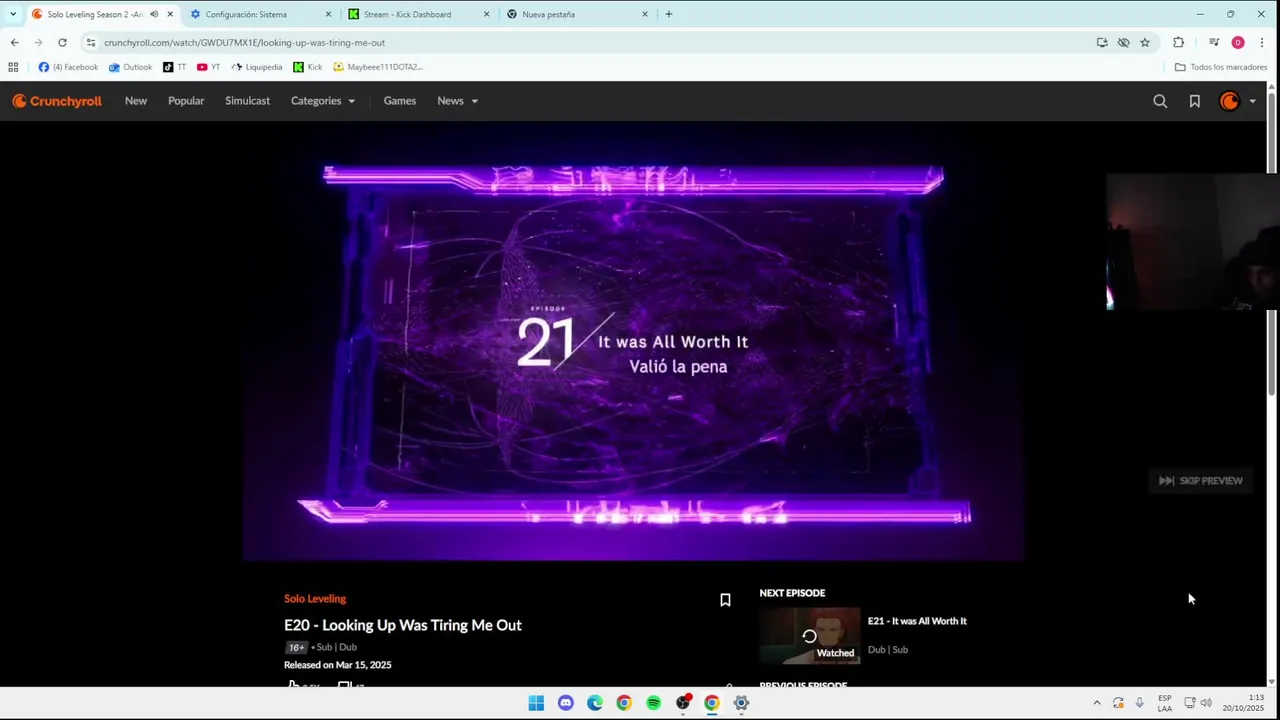Expand the News dropdown
Image resolution: width=1280 pixels, height=720 pixels.
[x=457, y=101]
